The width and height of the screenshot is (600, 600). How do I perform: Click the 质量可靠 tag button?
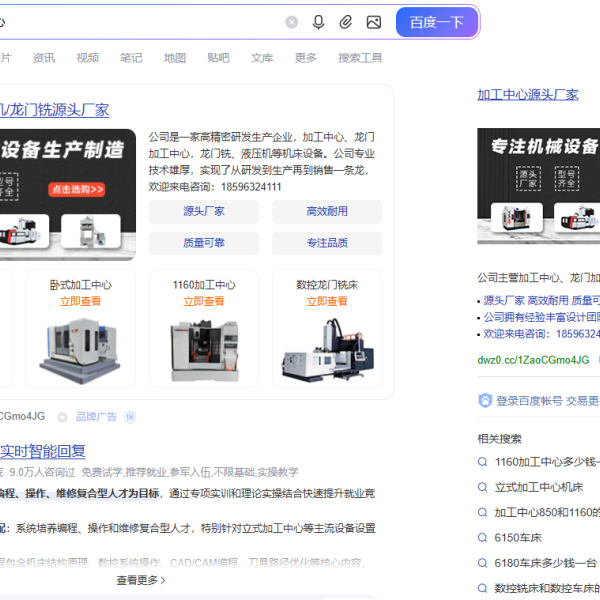click(x=204, y=243)
